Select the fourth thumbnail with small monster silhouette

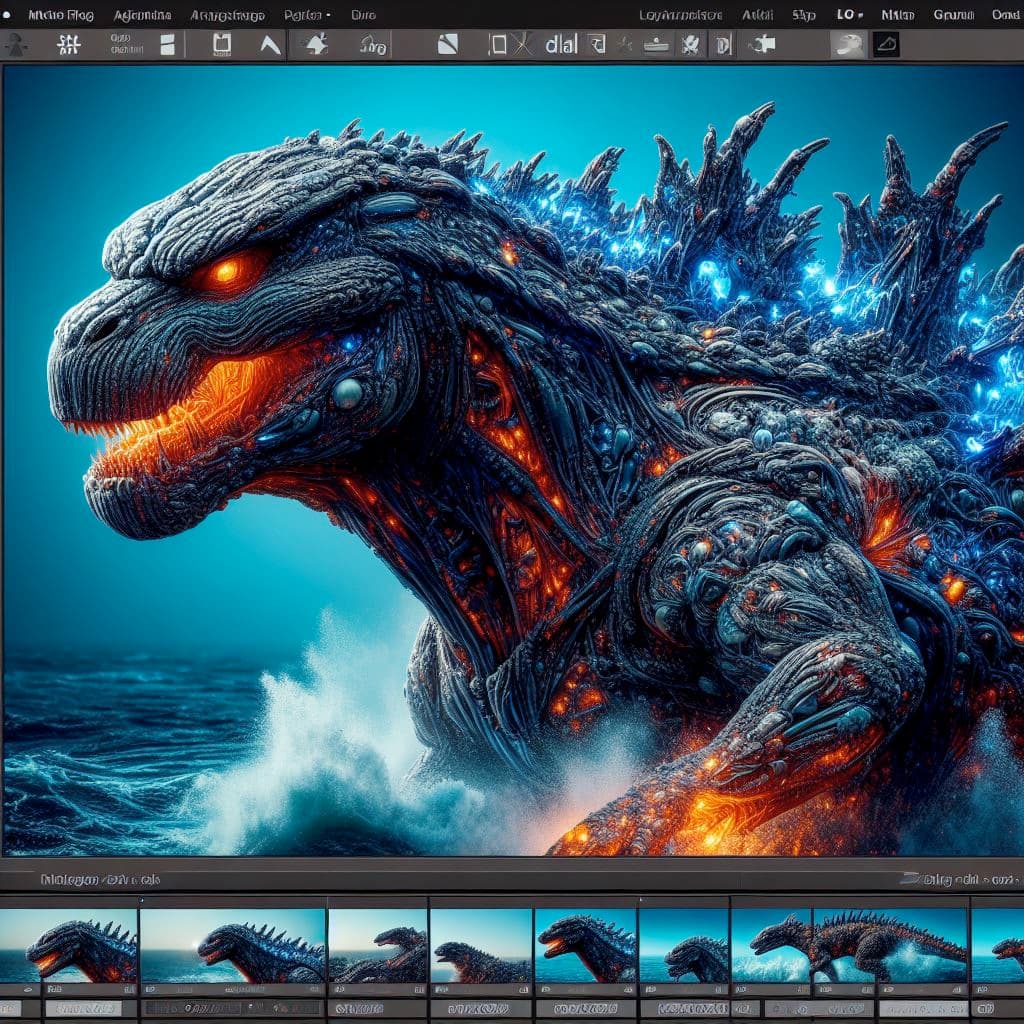pyautogui.click(x=481, y=946)
